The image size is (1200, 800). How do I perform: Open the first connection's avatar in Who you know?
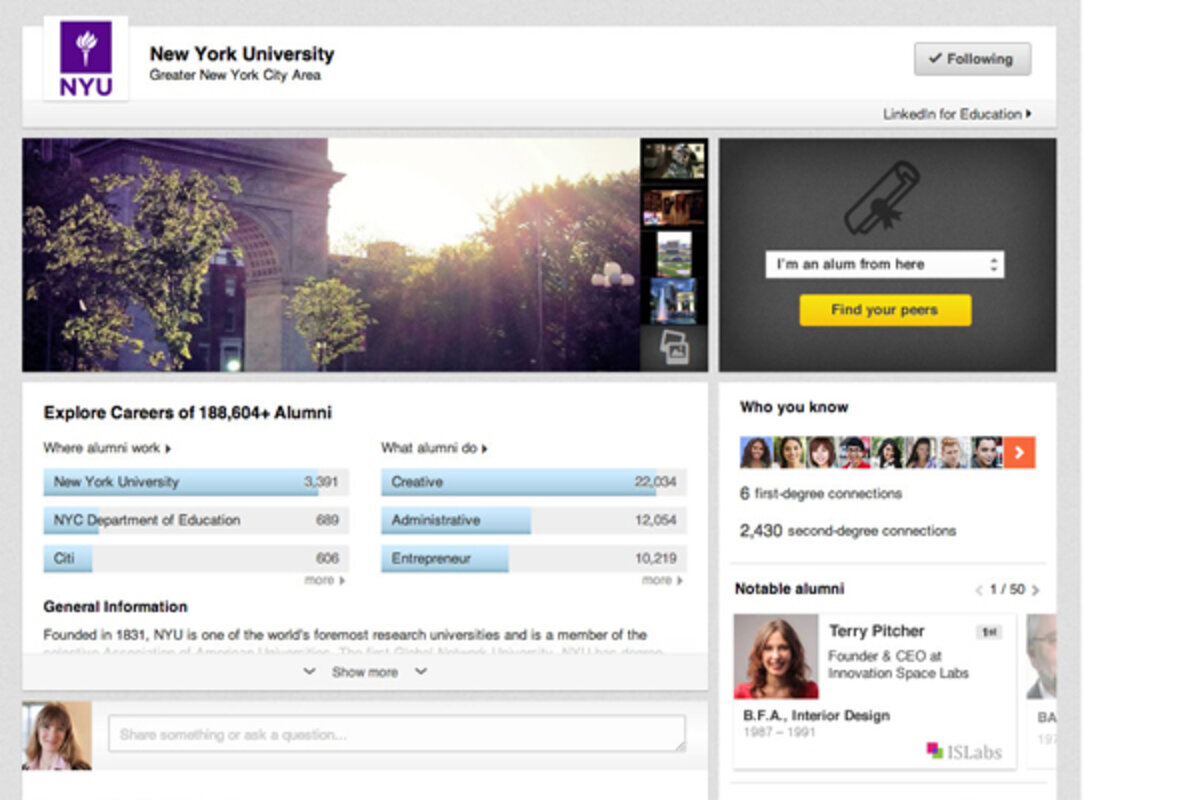coord(756,453)
